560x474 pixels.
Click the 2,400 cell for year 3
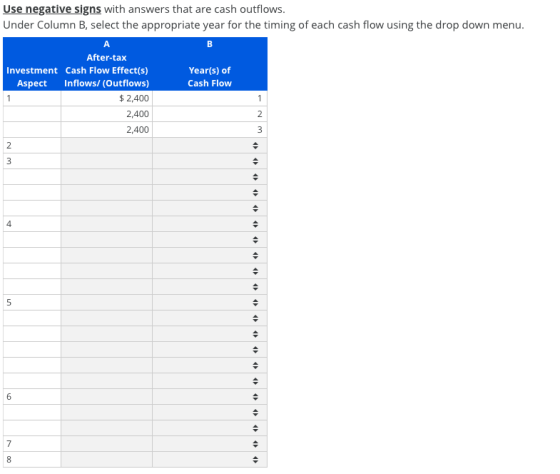click(x=107, y=130)
